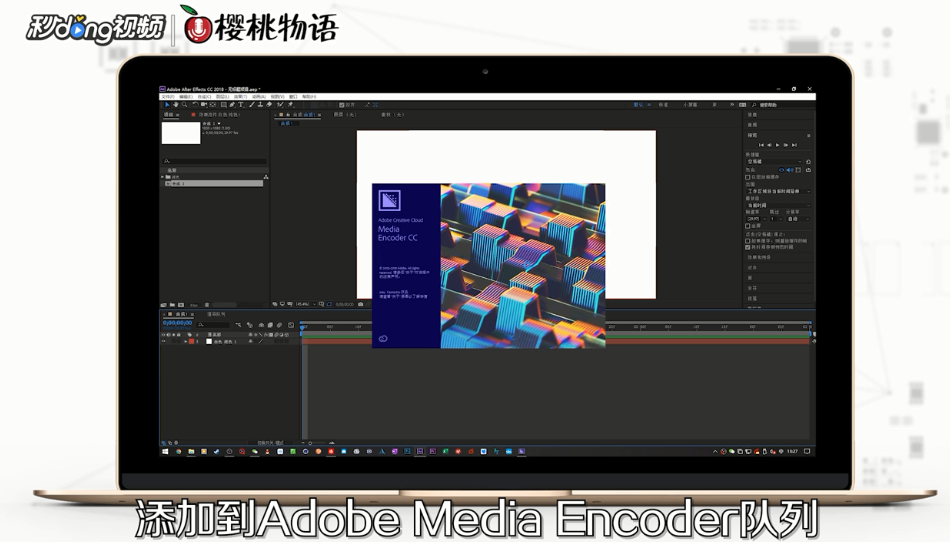Image resolution: width=950 pixels, height=542 pixels.
Task: Reset preview shortcut settings icon
Action: [808, 162]
